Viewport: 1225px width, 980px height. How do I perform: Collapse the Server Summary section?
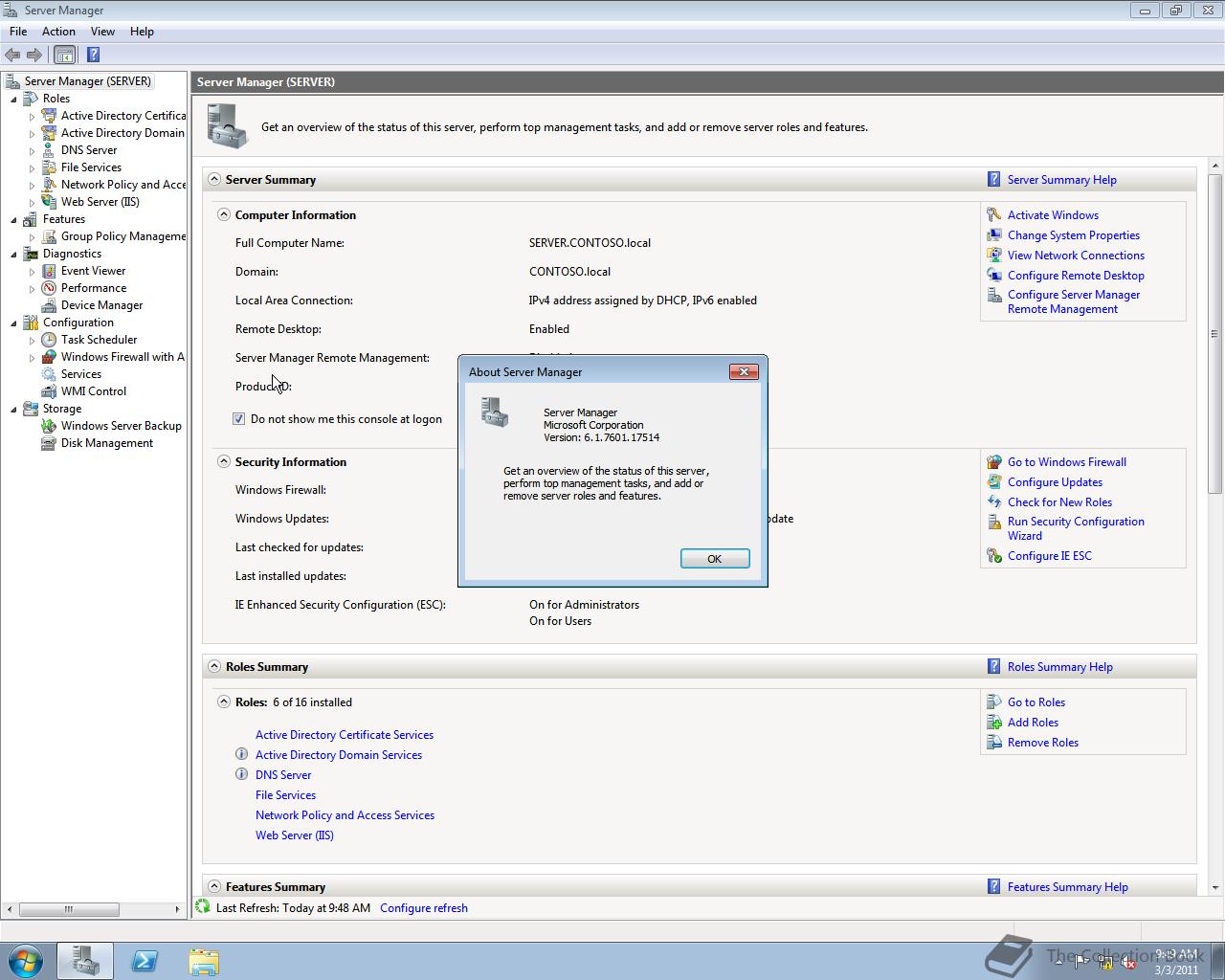214,179
